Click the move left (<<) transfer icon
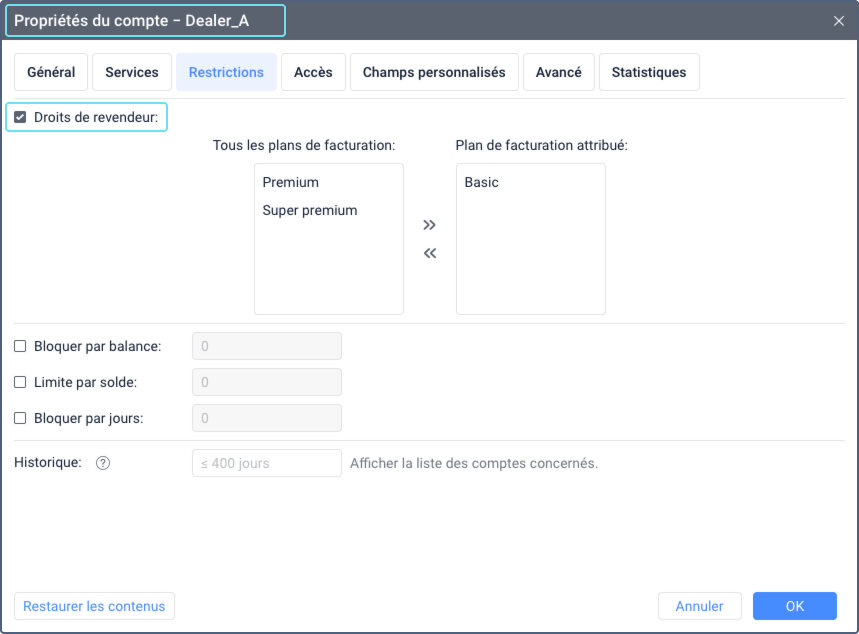This screenshot has width=859, height=634. tap(429, 253)
